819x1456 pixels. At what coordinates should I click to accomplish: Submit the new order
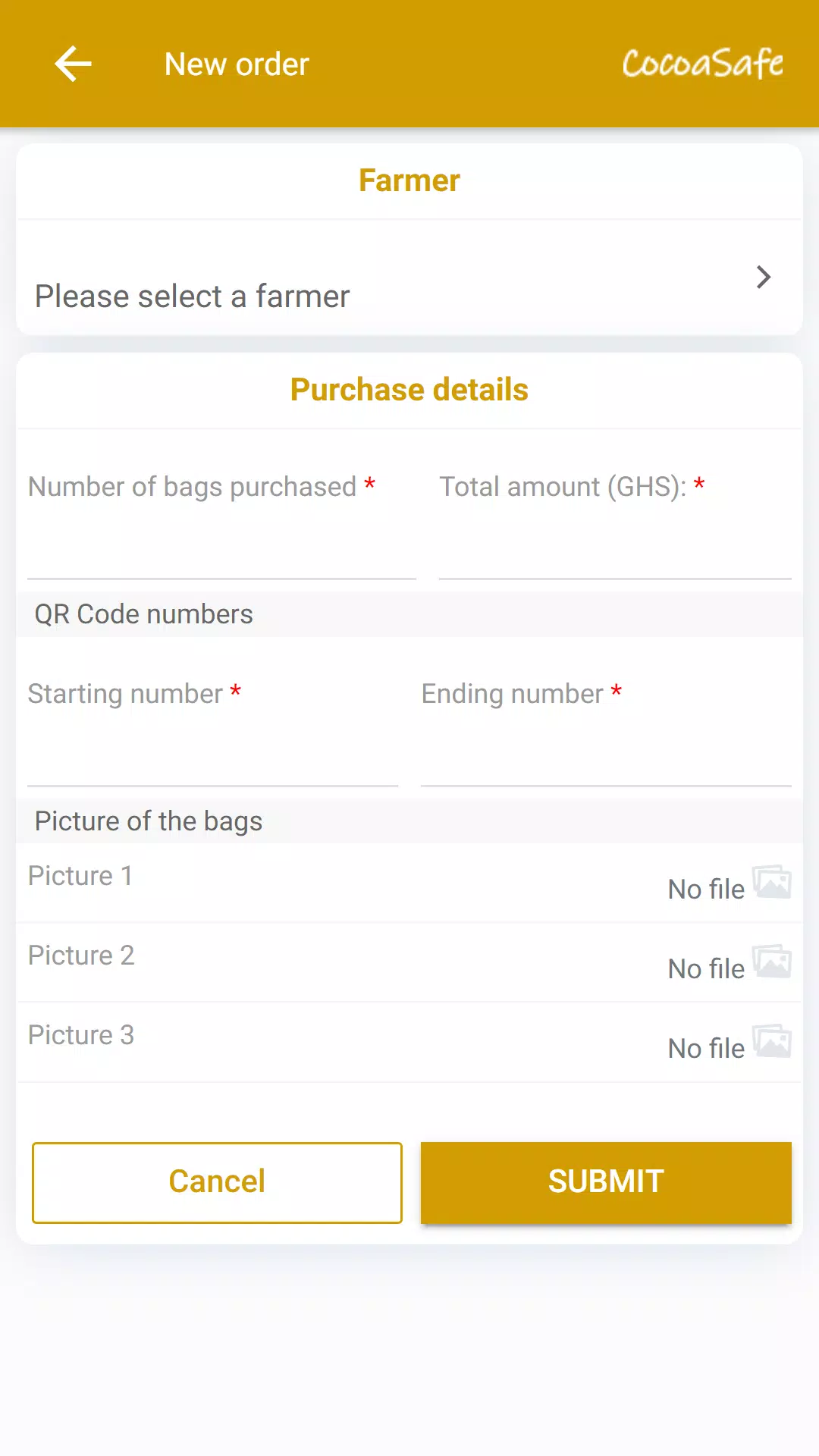click(x=606, y=1182)
